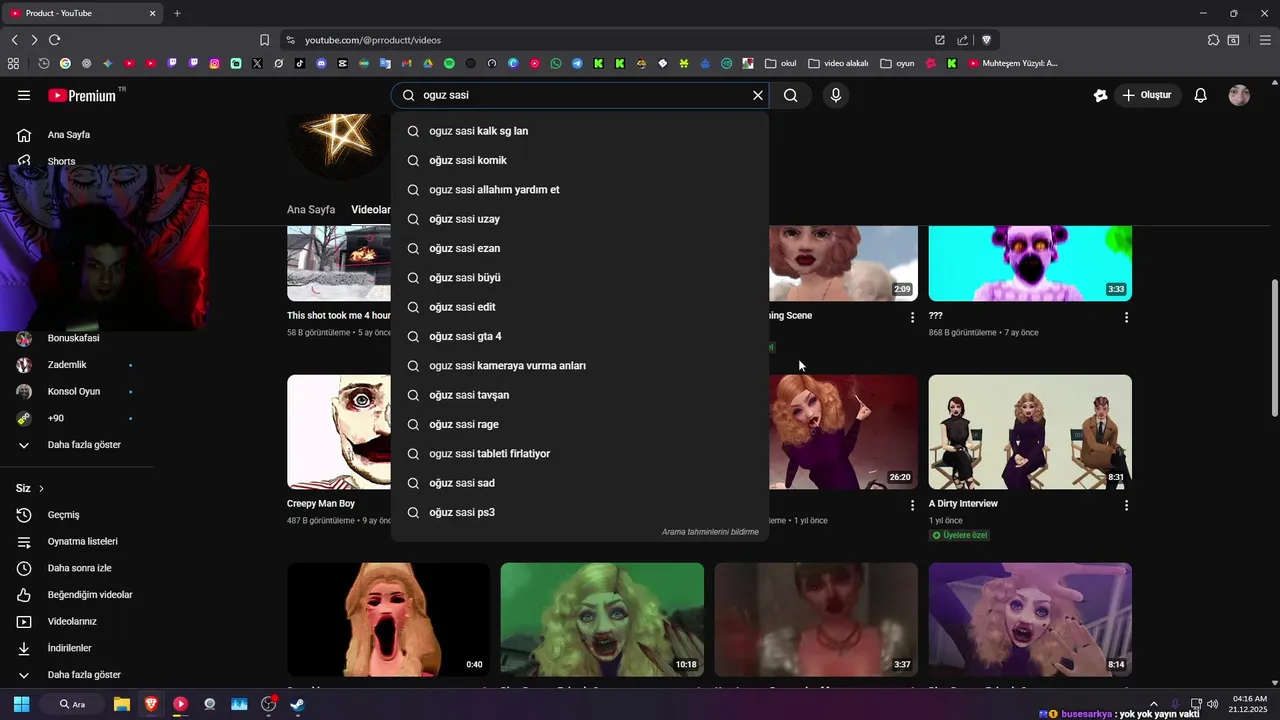Select suggestion 'oguz sasi allahım yardım et'
Screen dimensions: 1280x720
[x=580, y=190]
